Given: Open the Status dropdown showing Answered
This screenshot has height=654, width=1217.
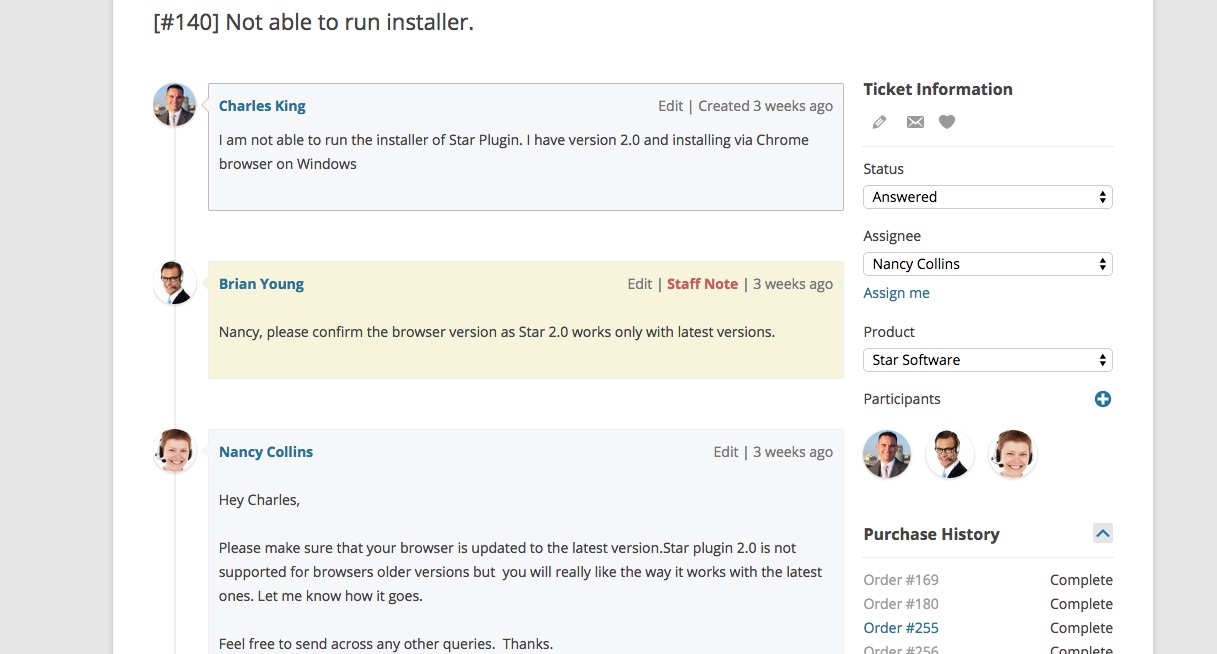Looking at the screenshot, I should point(987,197).
